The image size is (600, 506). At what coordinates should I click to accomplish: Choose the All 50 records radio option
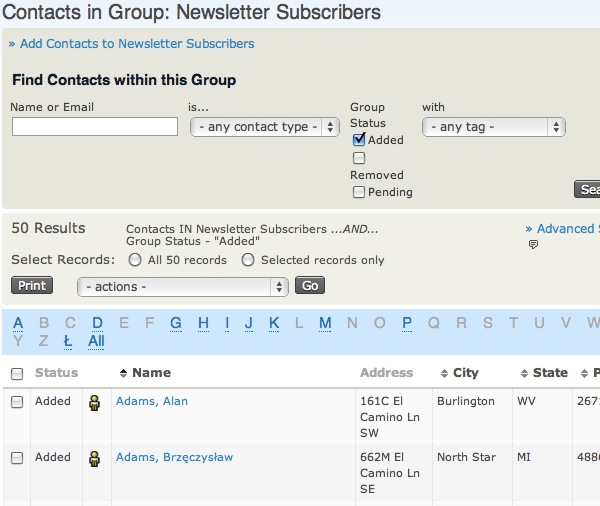135,260
